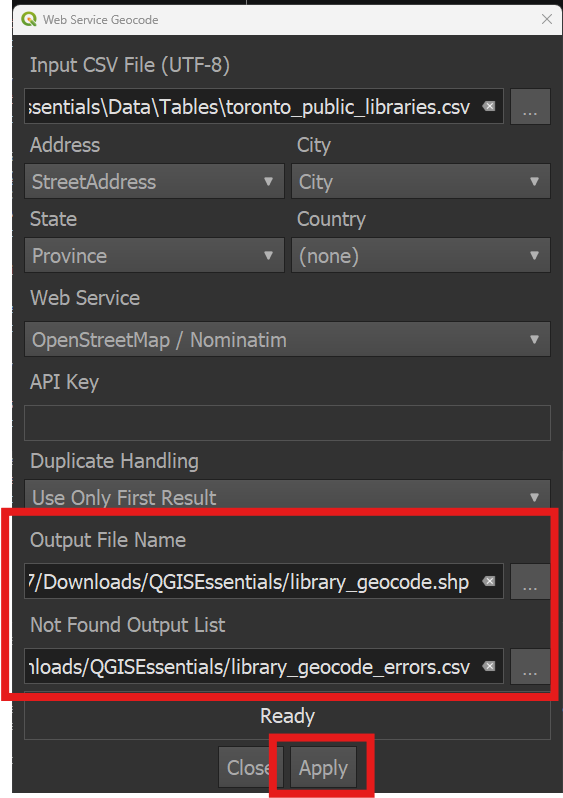Browse for the Output File Name location

530,581
